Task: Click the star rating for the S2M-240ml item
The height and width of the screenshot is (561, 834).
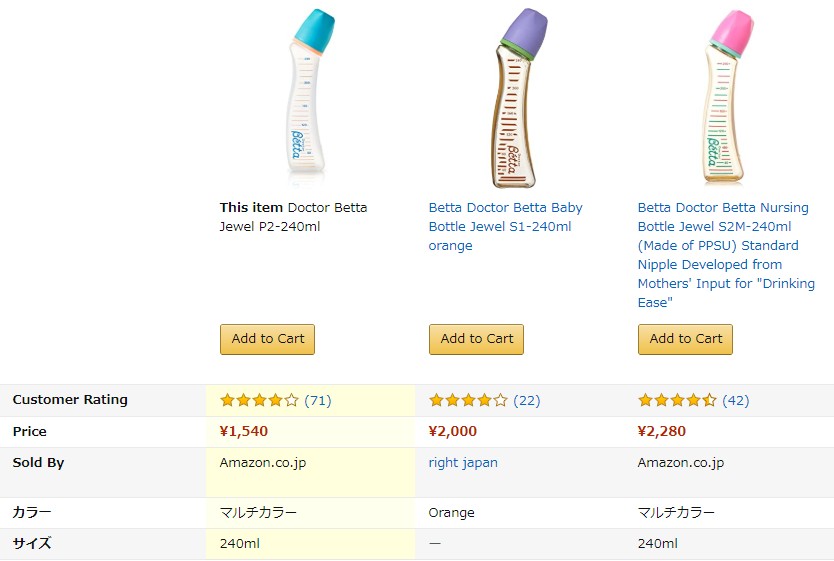Action: point(677,400)
